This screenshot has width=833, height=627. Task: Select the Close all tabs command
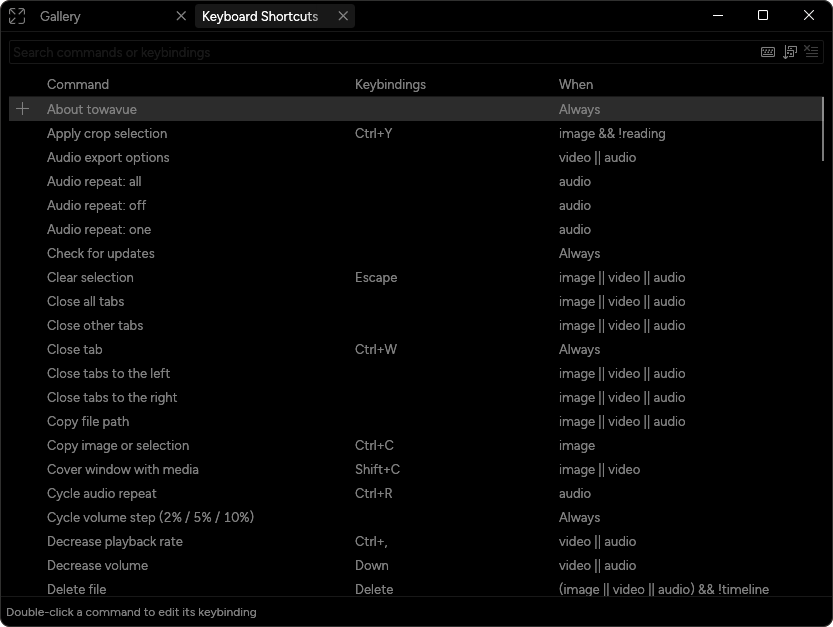tap(86, 301)
